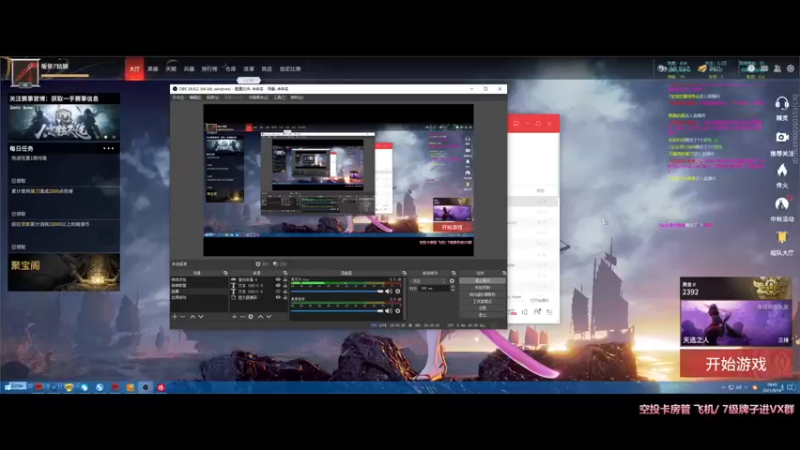
Task: Open the Tools menu in OBS
Action: click(279, 97)
